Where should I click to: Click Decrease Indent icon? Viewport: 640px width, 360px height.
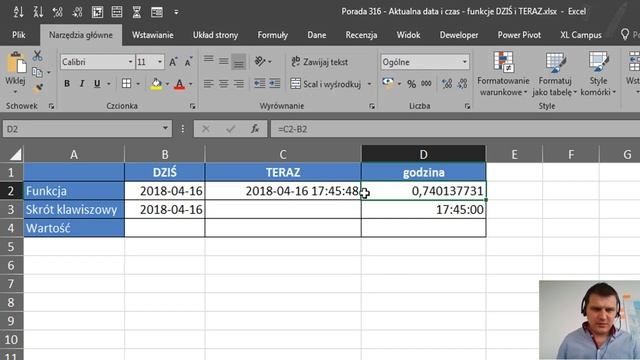pos(260,84)
